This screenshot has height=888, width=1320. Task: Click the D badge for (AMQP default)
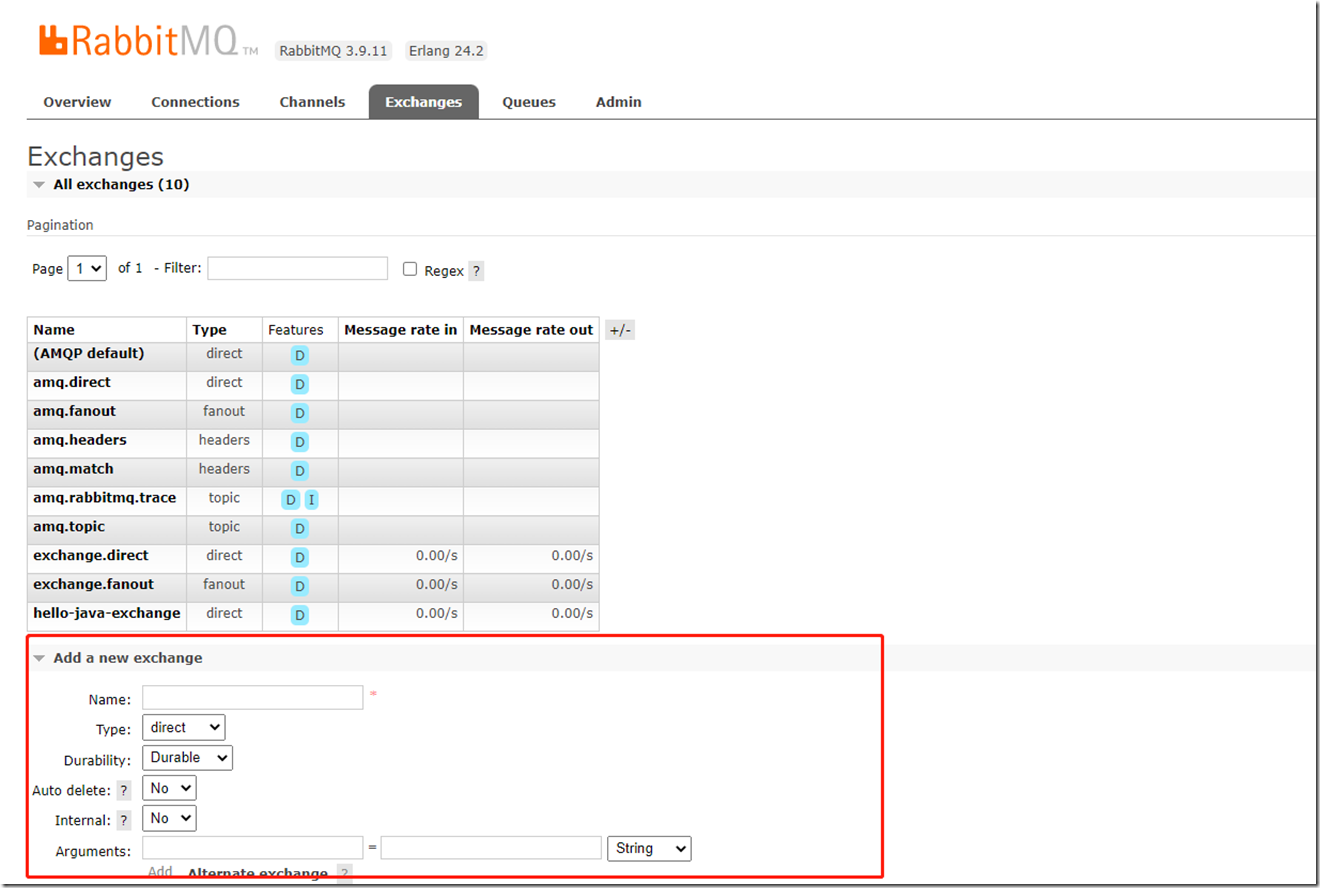pyautogui.click(x=300, y=355)
